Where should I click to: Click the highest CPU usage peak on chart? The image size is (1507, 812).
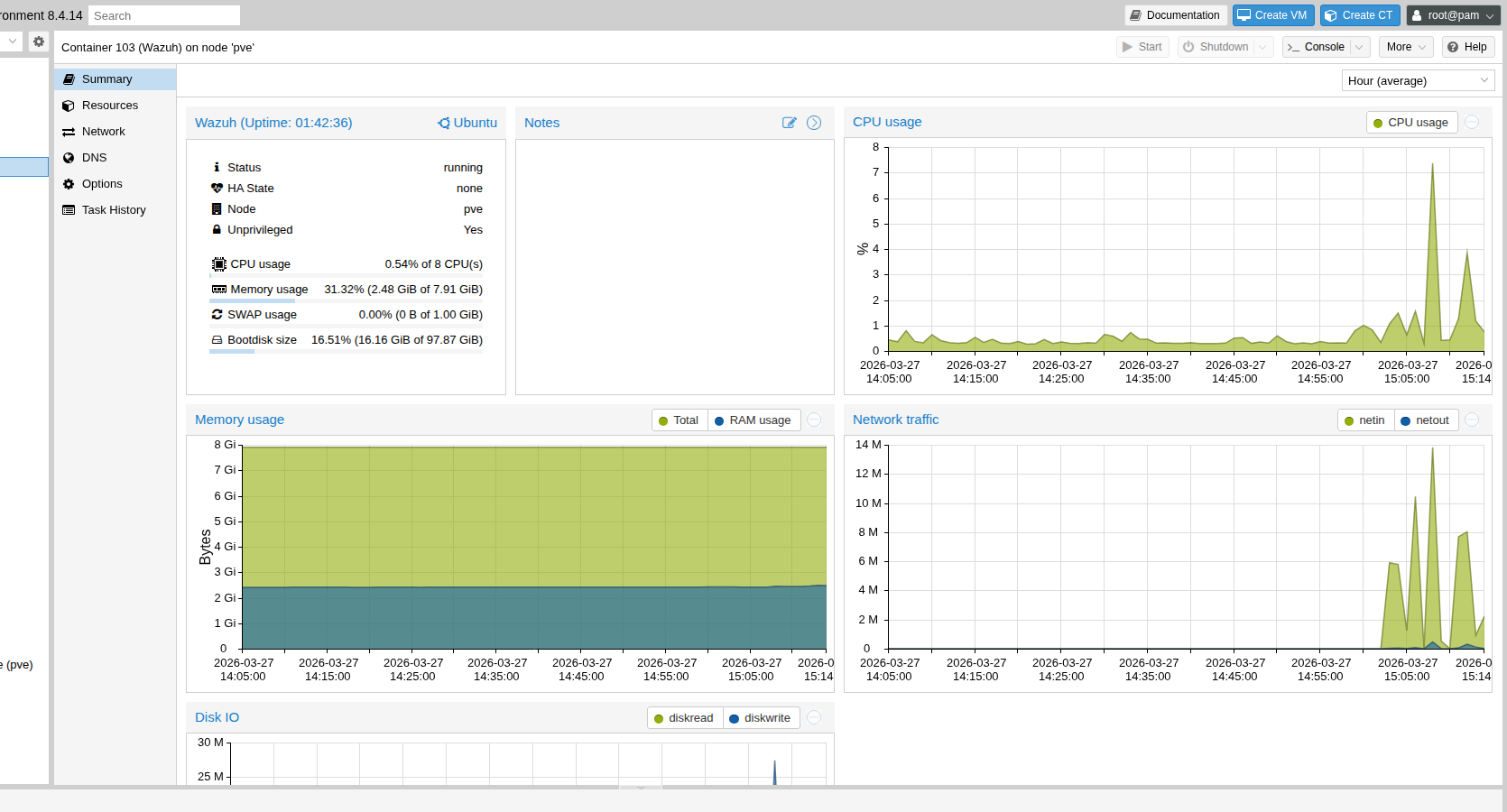[1432, 165]
